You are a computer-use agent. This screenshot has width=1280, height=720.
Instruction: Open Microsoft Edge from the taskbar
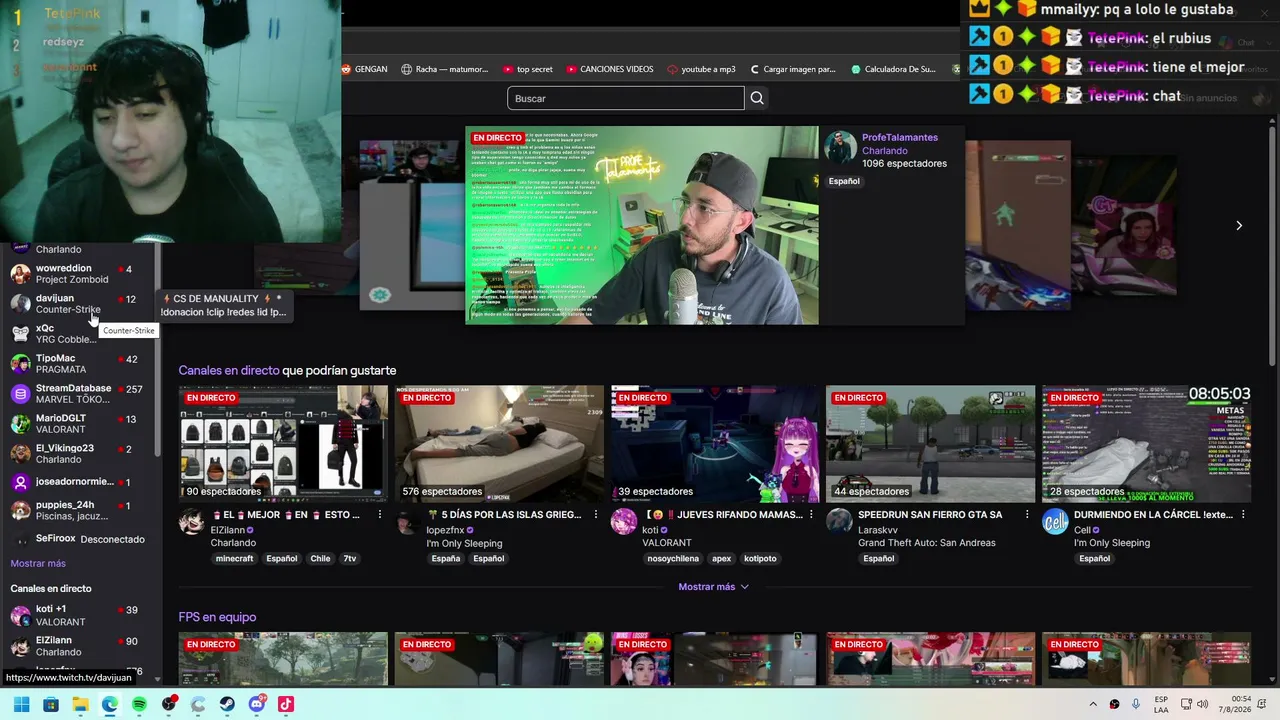coord(110,704)
